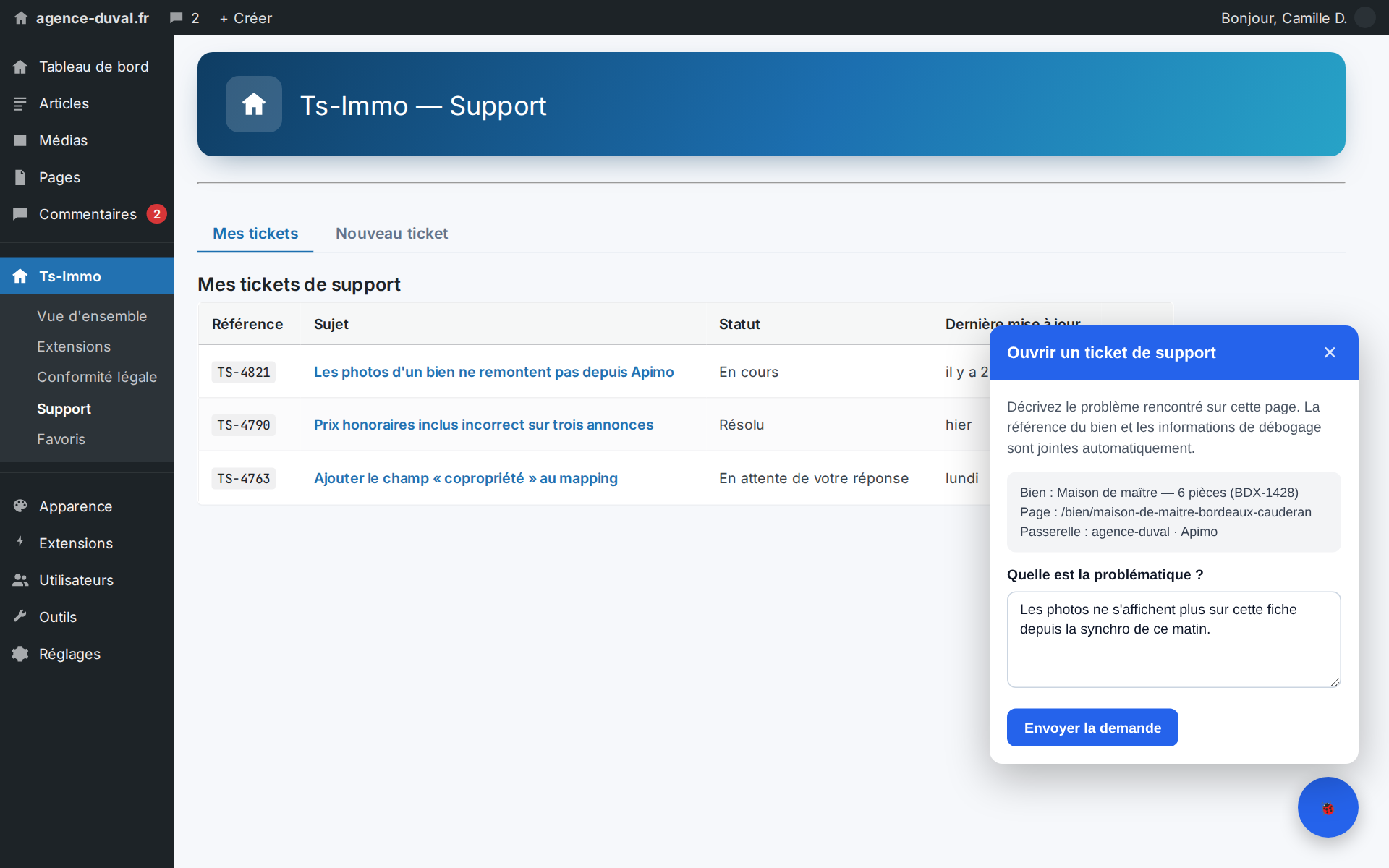This screenshot has height=868, width=1389.
Task: Switch to the Mes tickets tab
Action: (255, 234)
